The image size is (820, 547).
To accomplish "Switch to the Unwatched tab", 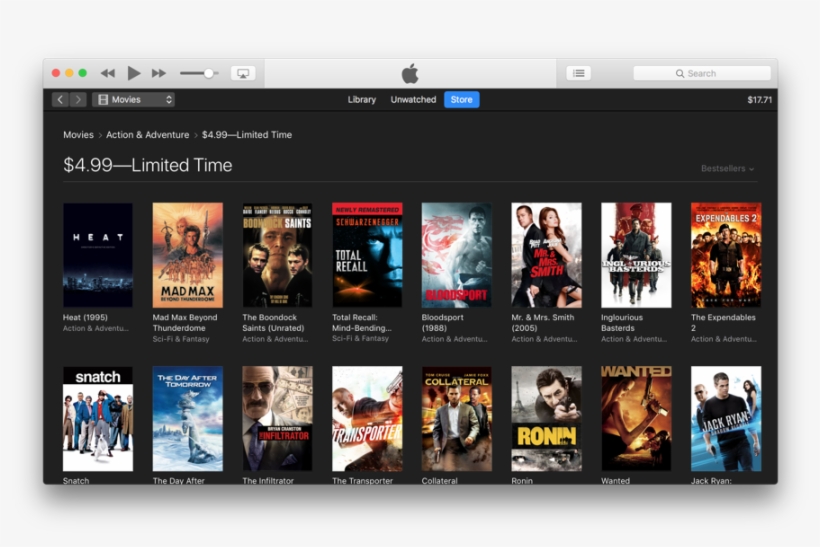I will point(413,99).
